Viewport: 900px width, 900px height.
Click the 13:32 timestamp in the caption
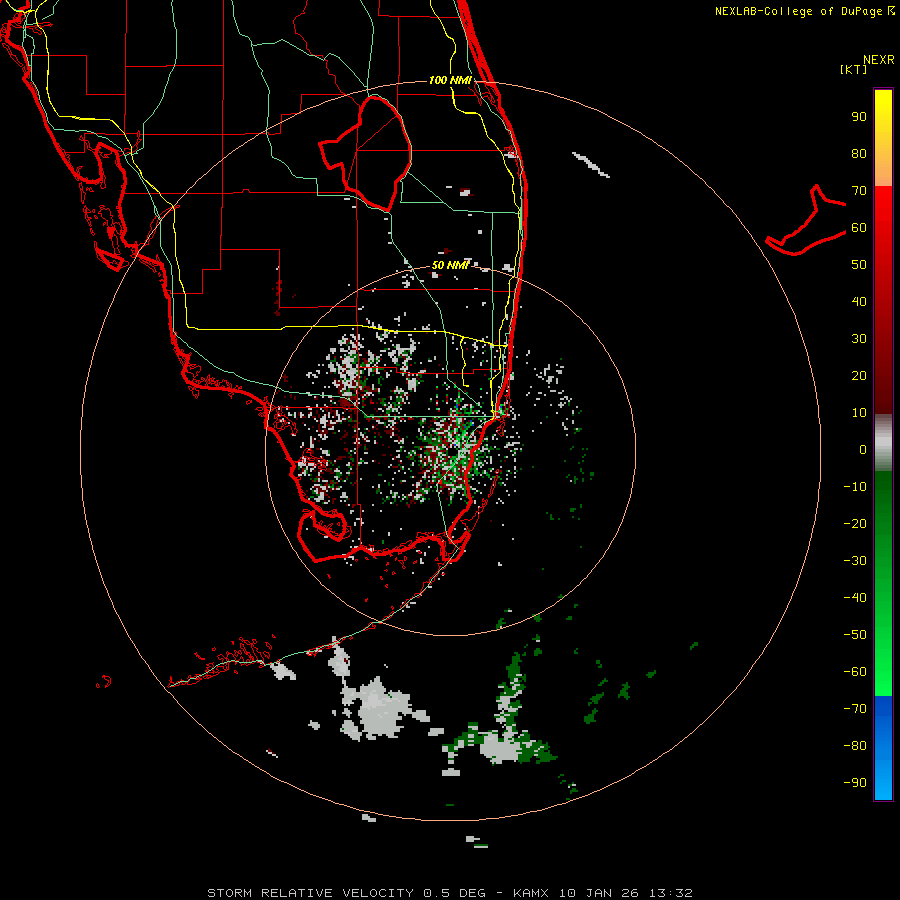click(x=671, y=893)
